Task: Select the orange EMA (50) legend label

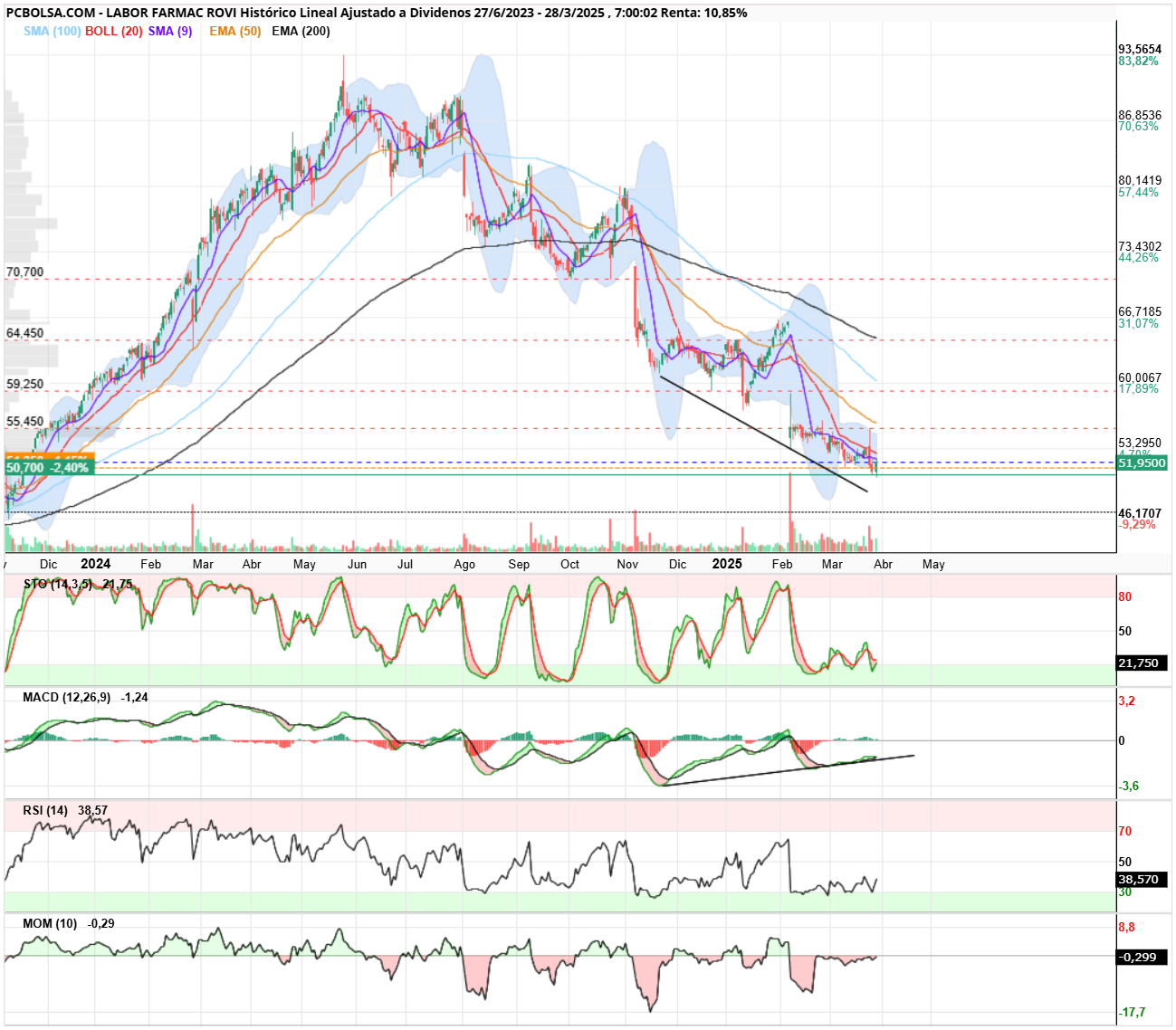Action: point(235,31)
